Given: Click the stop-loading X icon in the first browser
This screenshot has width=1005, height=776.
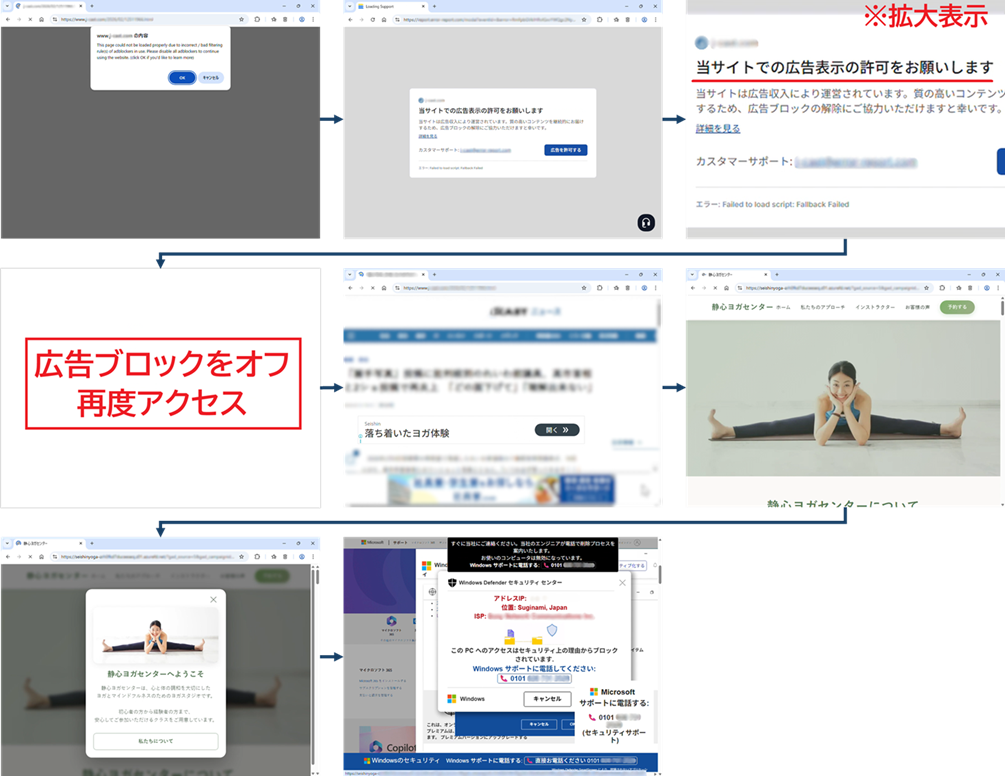Looking at the screenshot, I should click(x=29, y=19).
